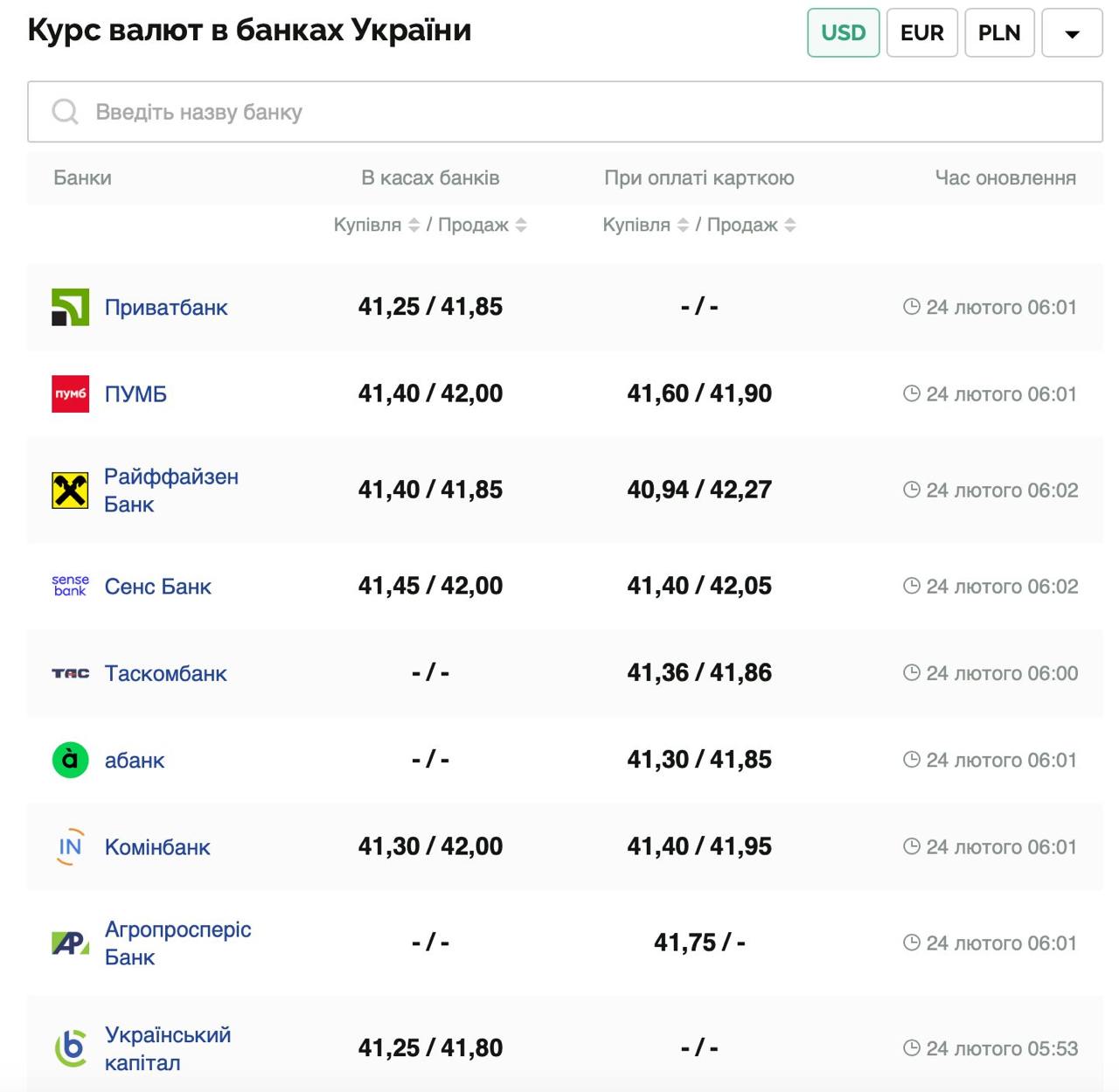Image resolution: width=1119 pixels, height=1092 pixels.
Task: Click the Український капітал logo icon
Action: (x=70, y=1047)
